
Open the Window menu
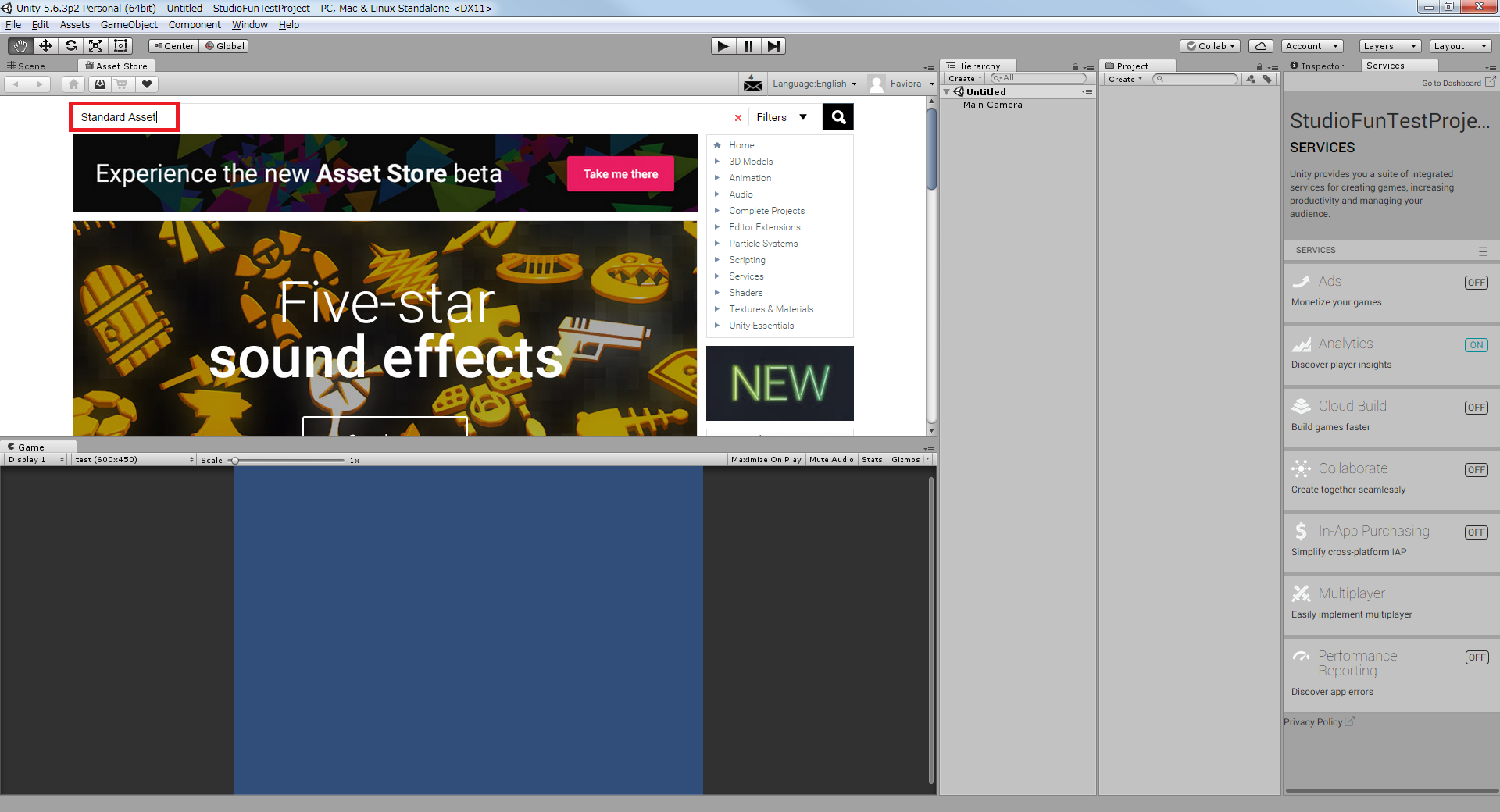(x=249, y=25)
